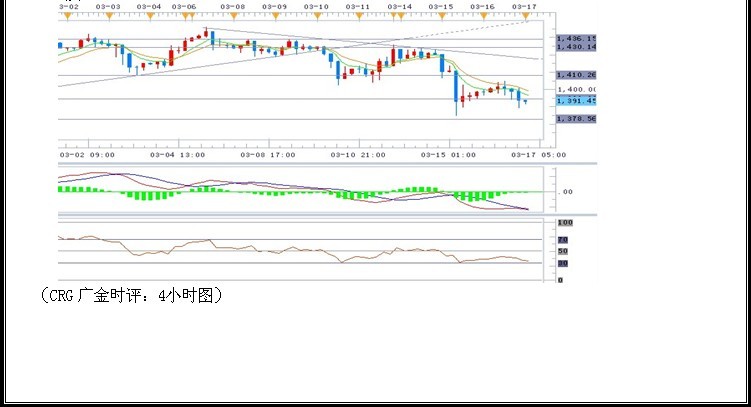Viewport: 751px width, 407px height.
Task: Click the 03-14 date label on top axis
Action: click(399, 7)
